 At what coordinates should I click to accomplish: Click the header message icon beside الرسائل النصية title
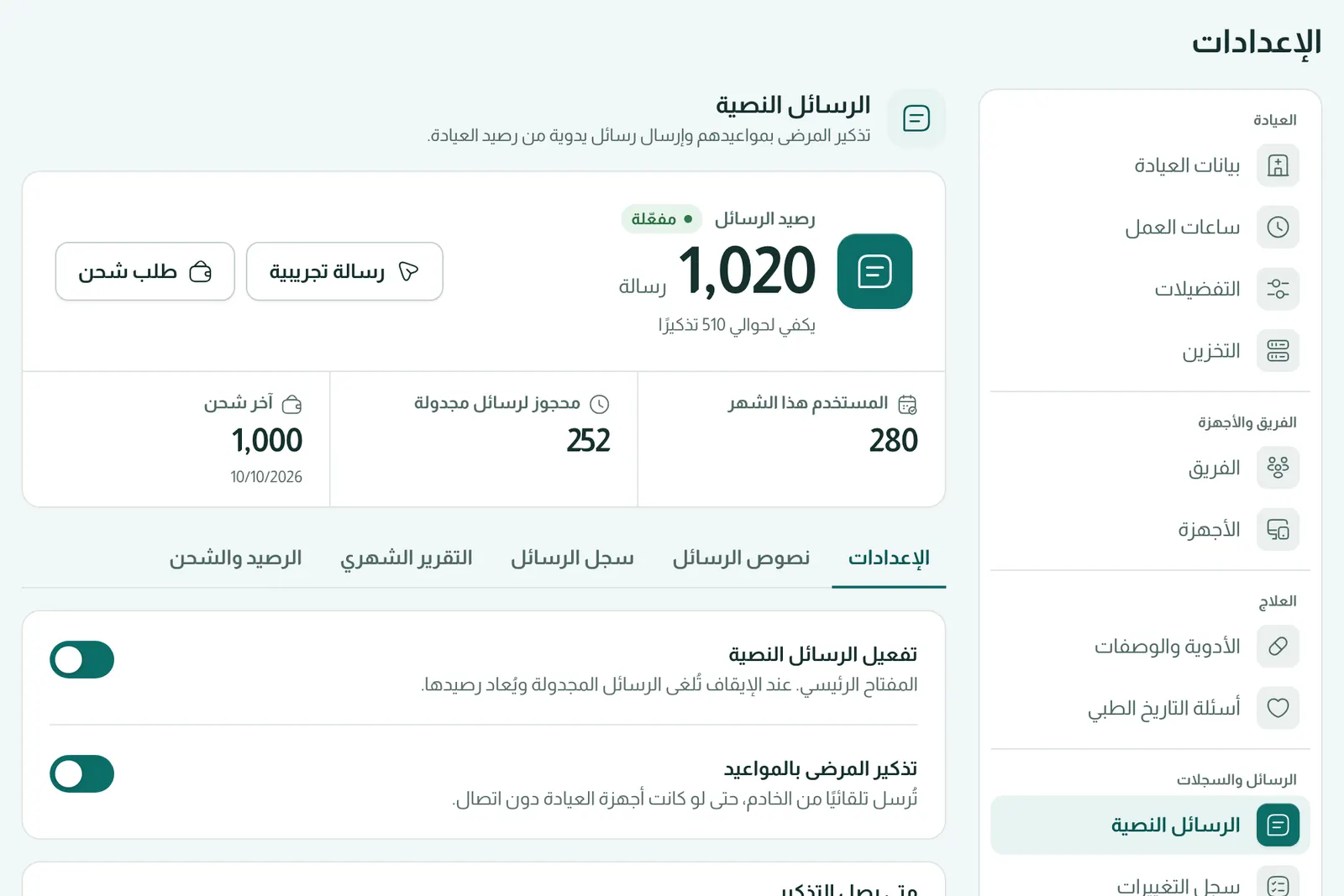pyautogui.click(x=916, y=118)
